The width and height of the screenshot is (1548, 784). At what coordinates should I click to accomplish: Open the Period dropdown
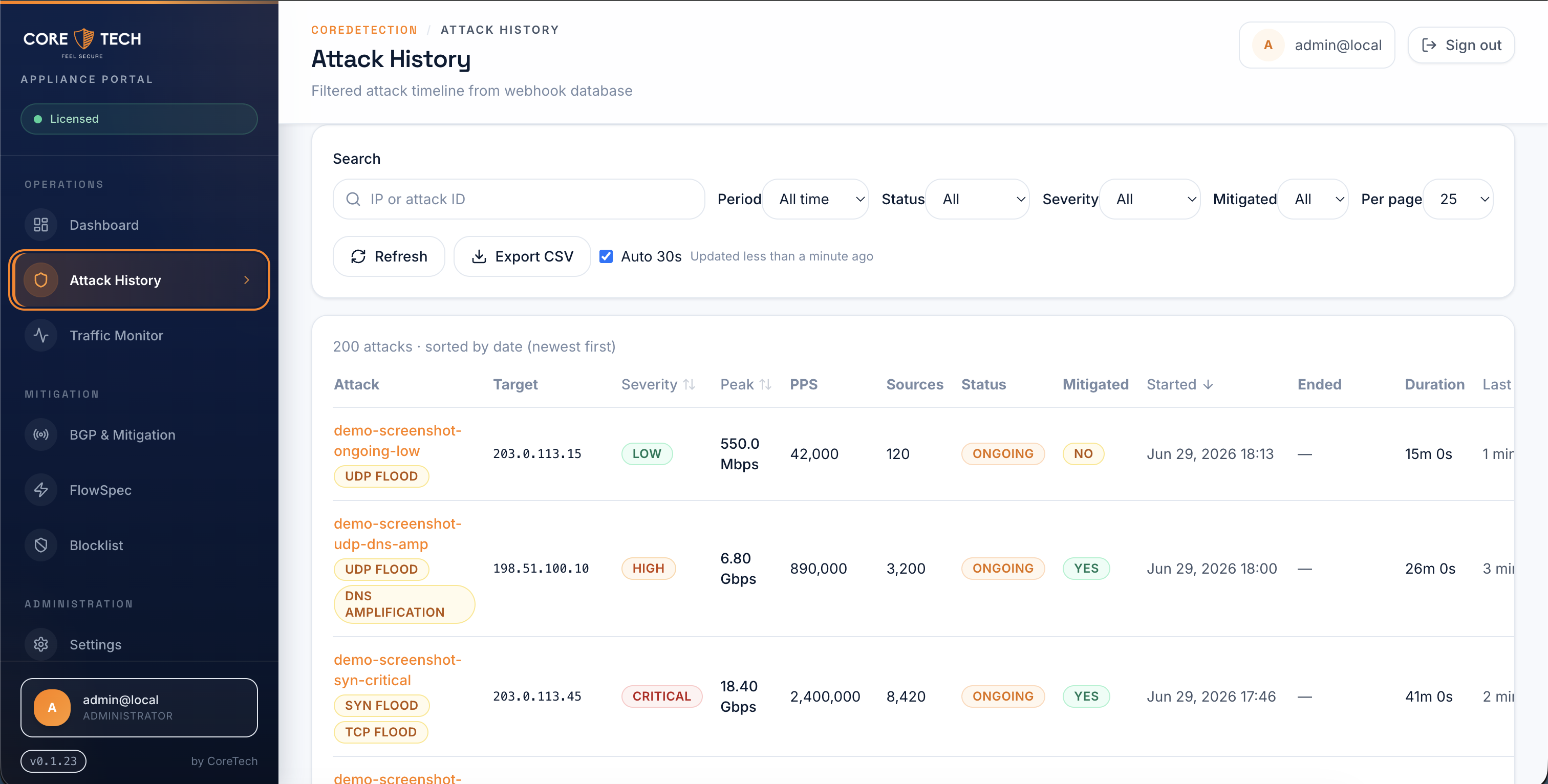click(x=815, y=199)
